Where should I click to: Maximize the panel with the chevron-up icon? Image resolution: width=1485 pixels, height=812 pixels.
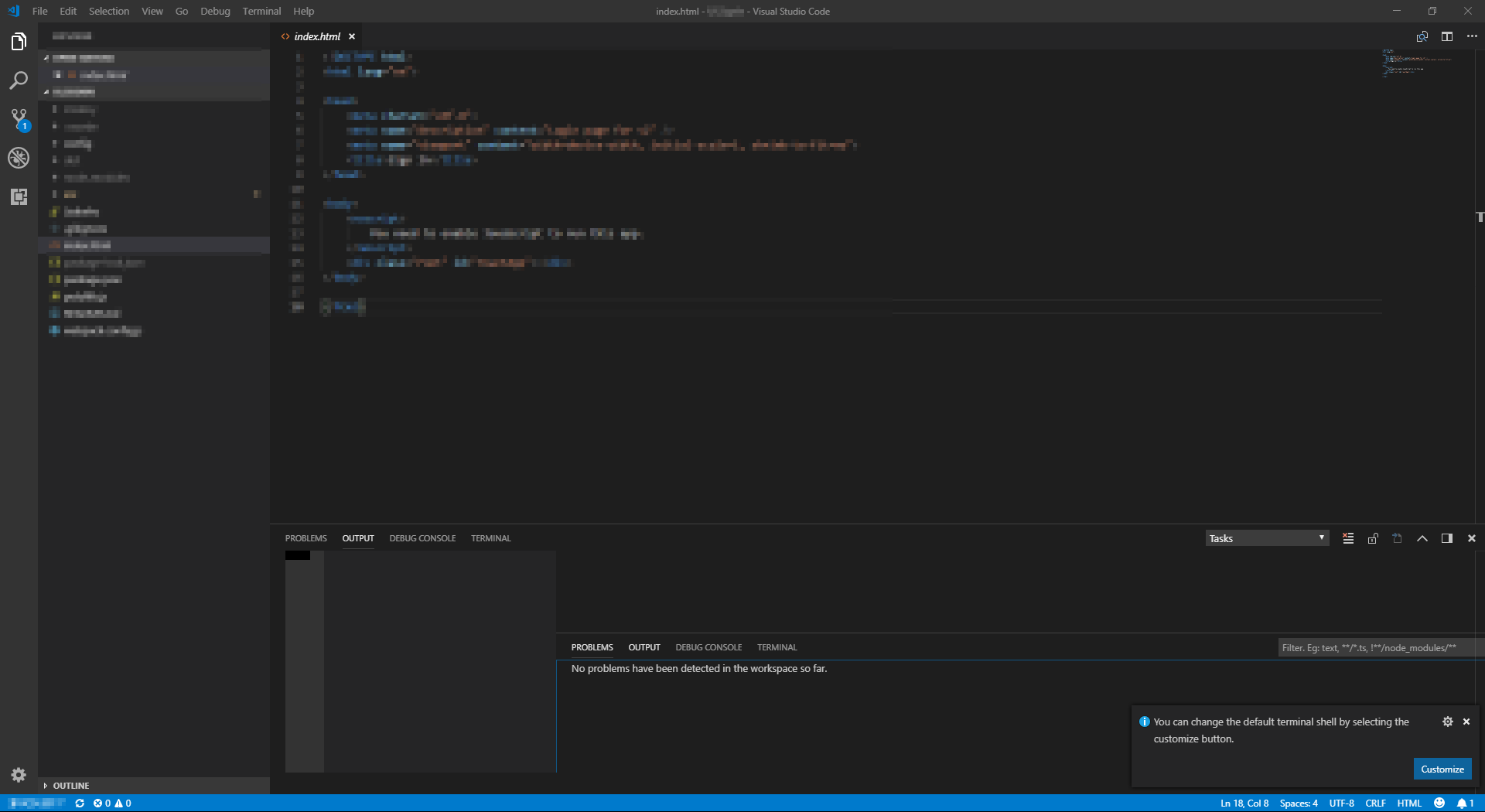point(1422,538)
